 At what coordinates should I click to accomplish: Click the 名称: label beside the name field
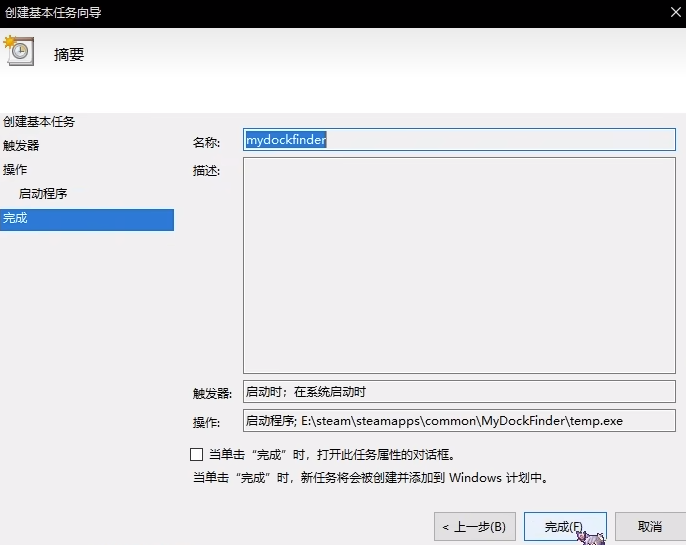pos(206,142)
